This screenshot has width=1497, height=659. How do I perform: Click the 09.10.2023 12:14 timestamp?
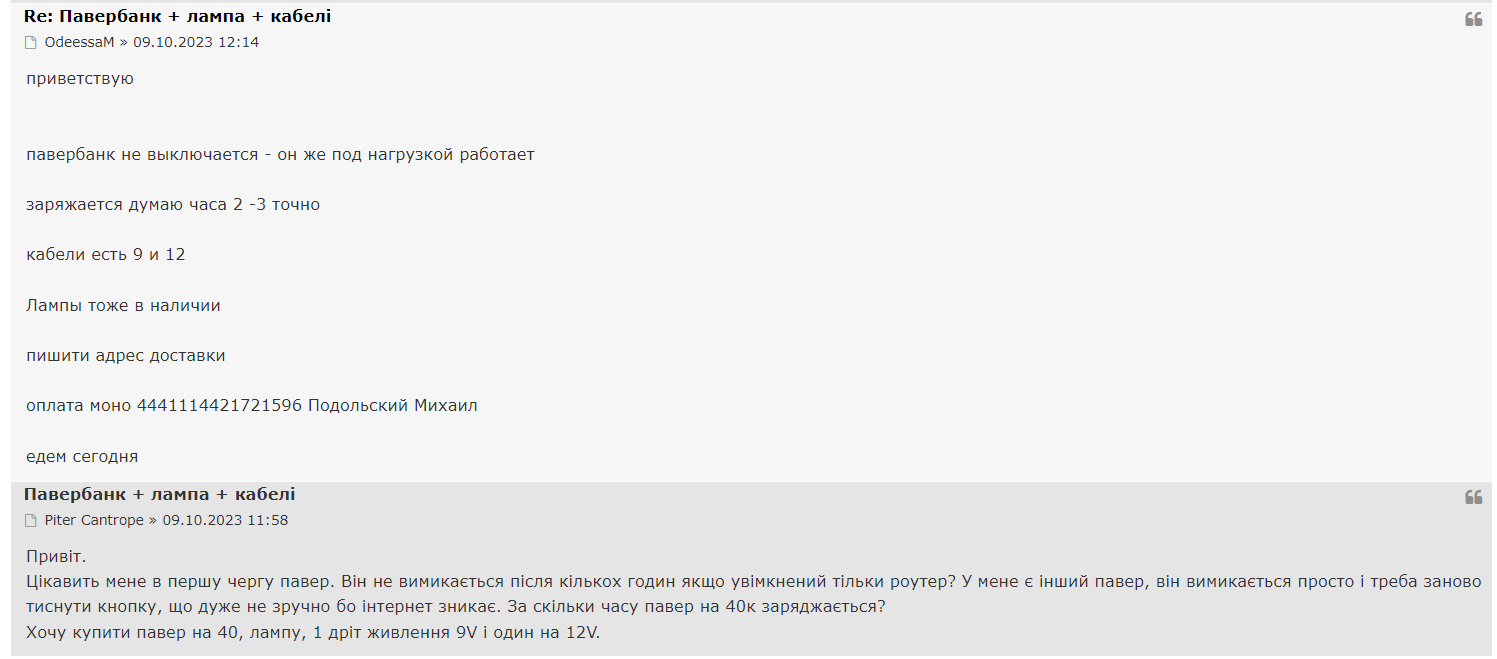(196, 42)
